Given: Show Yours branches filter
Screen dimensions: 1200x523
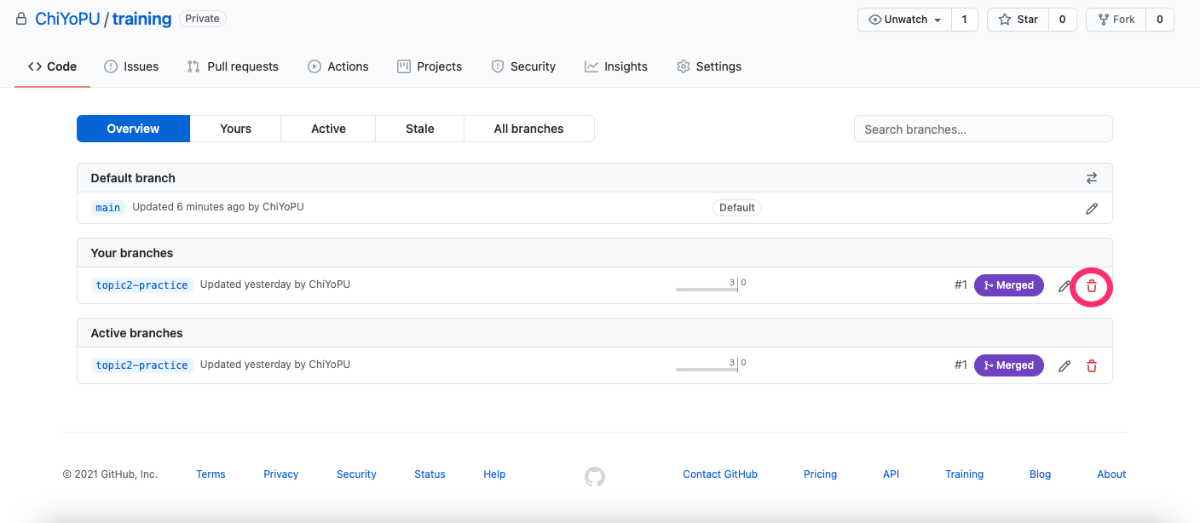Looking at the screenshot, I should (235, 129).
